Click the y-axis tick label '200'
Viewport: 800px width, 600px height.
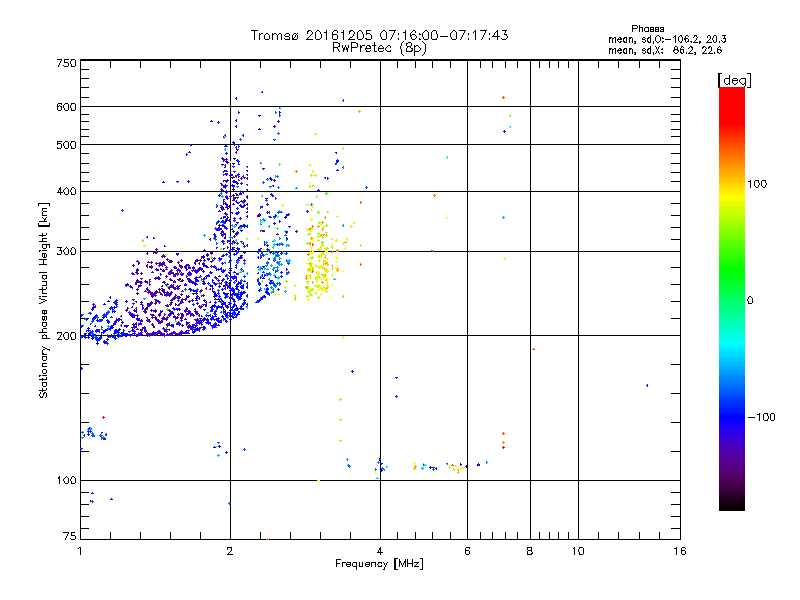click(66, 336)
